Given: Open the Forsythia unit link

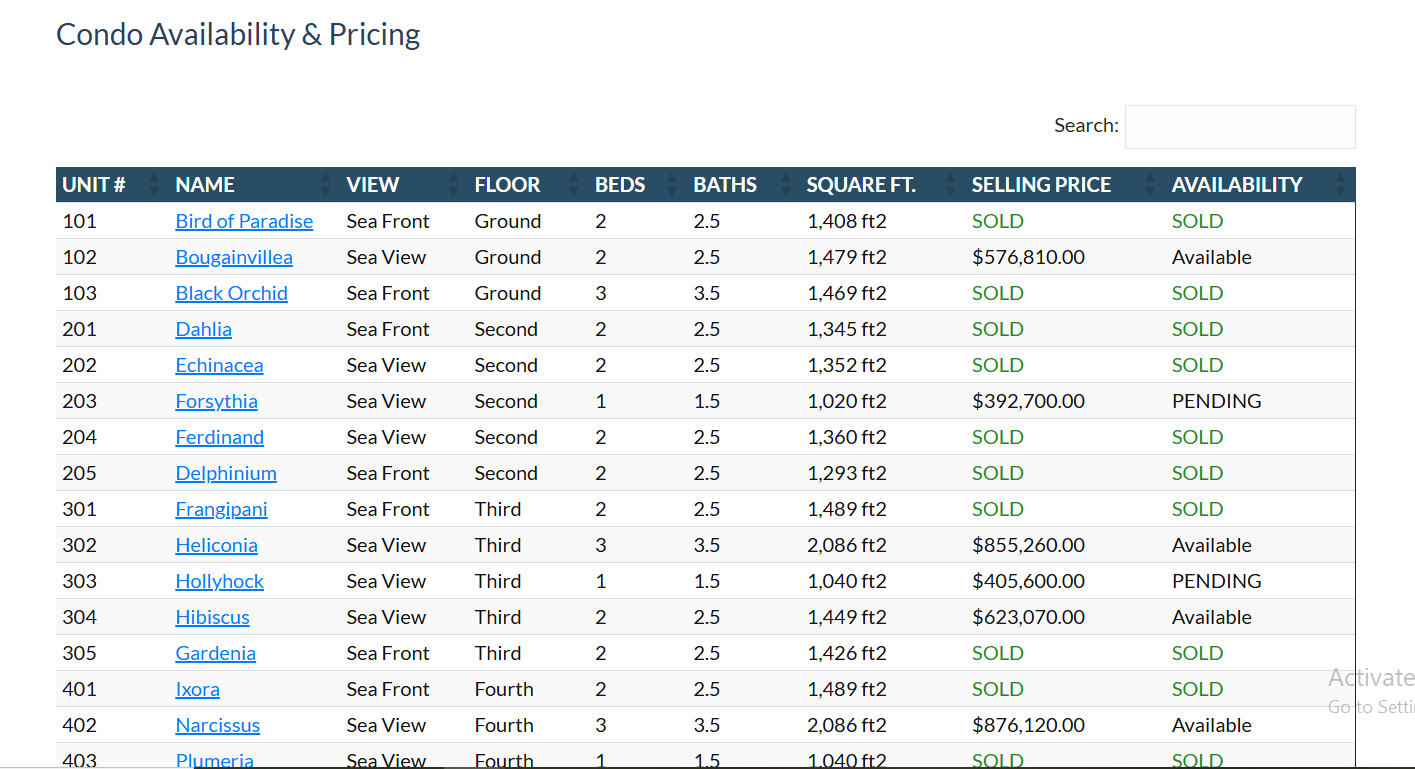Looking at the screenshot, I should click(216, 401).
